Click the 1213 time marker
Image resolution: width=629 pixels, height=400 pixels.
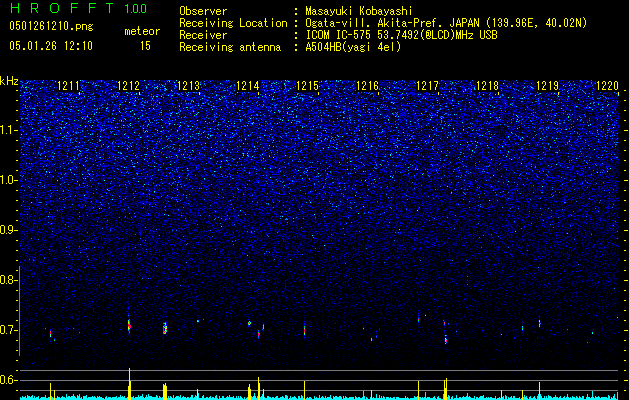click(188, 86)
